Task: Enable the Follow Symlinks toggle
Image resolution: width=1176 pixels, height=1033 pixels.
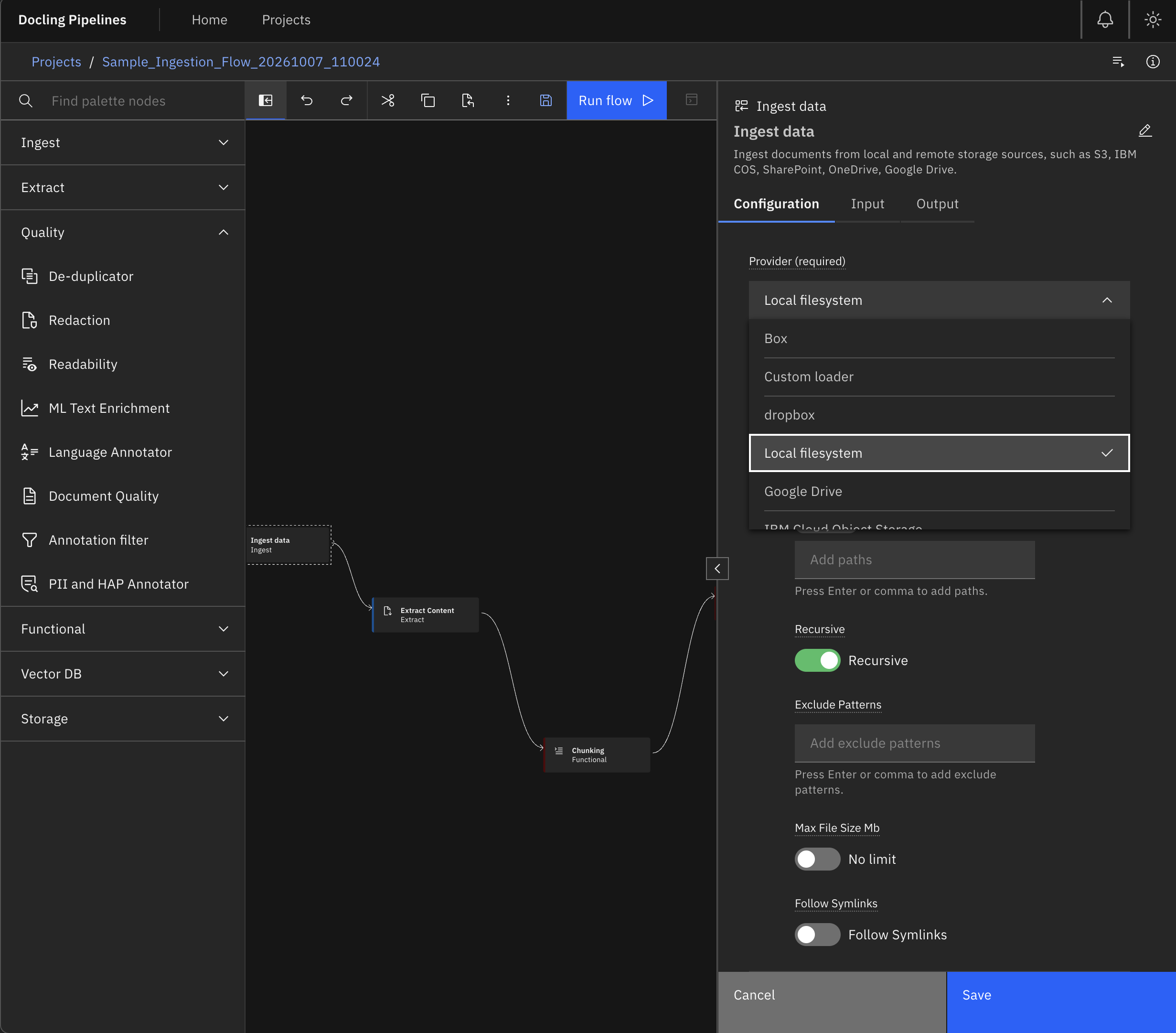Action: 817,935
